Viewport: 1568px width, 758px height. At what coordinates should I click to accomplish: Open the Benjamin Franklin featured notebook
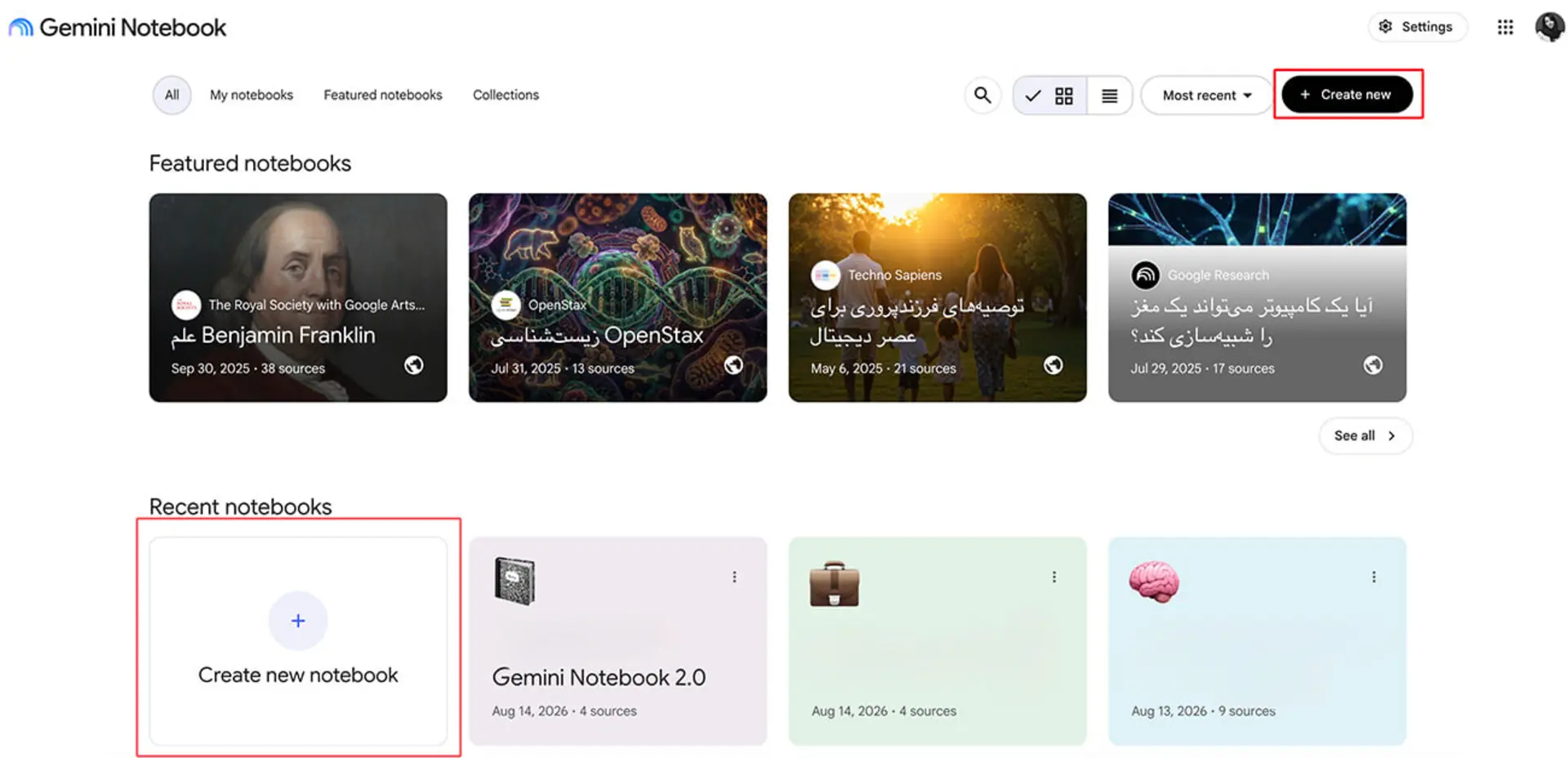tap(298, 297)
